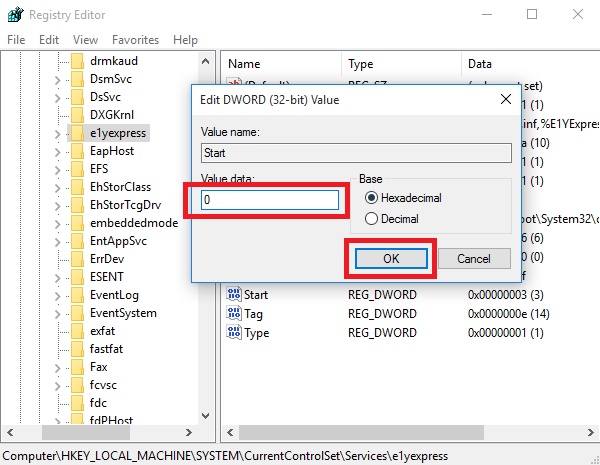Cancel the Edit DWORD dialog
Viewport: 600px width, 465px height.
(x=474, y=259)
